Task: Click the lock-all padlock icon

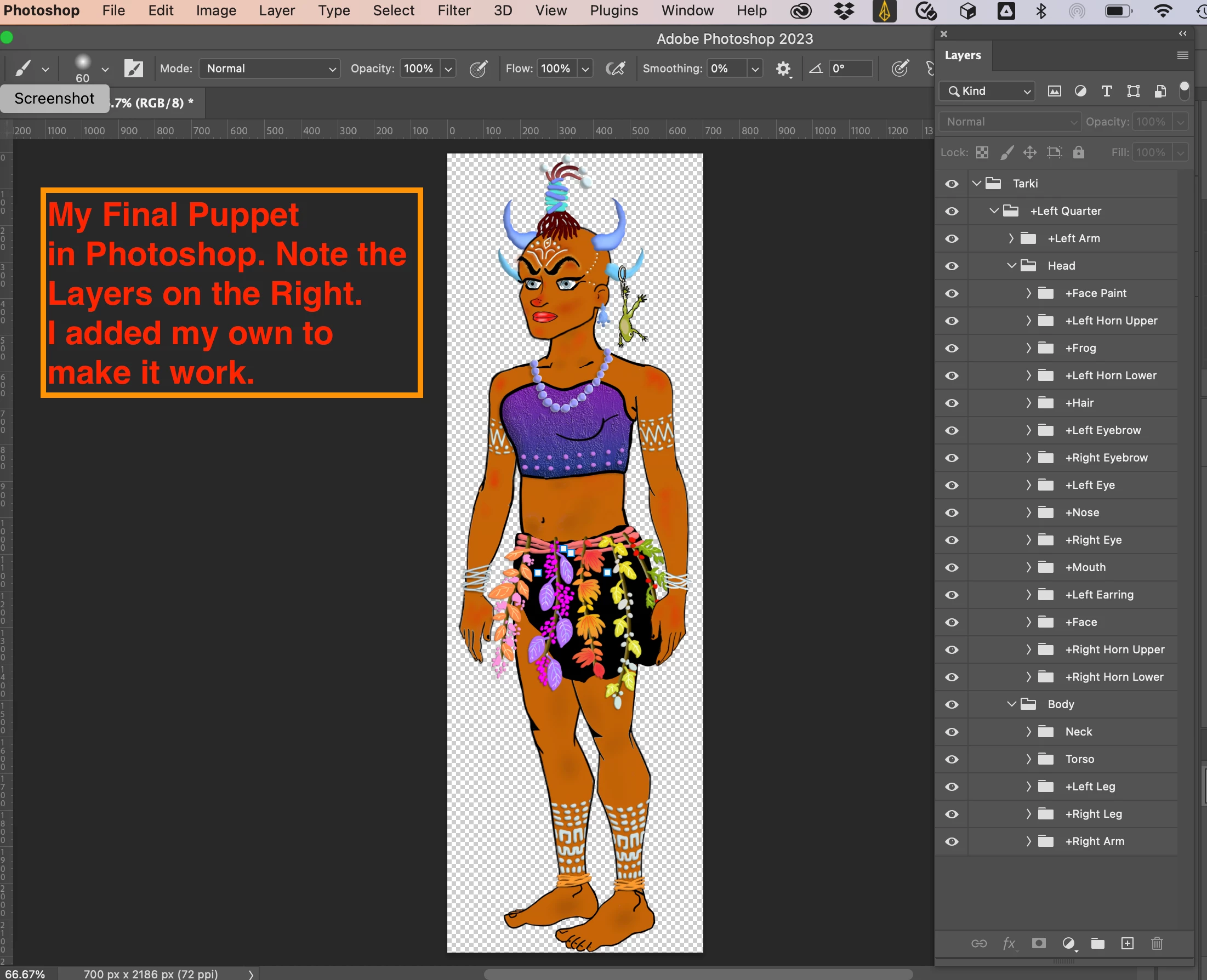Action: (1078, 152)
